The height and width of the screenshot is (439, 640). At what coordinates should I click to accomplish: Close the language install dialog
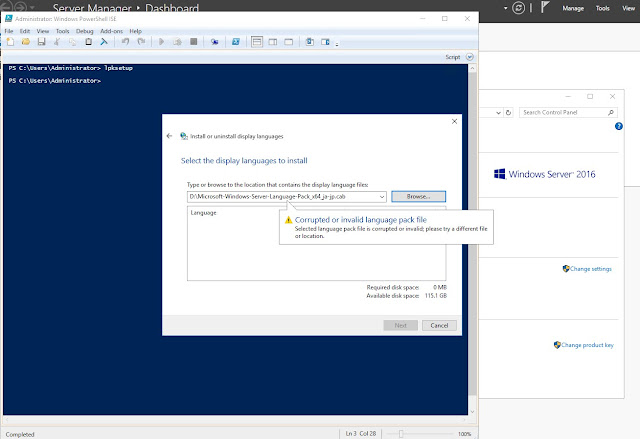[x=454, y=122]
